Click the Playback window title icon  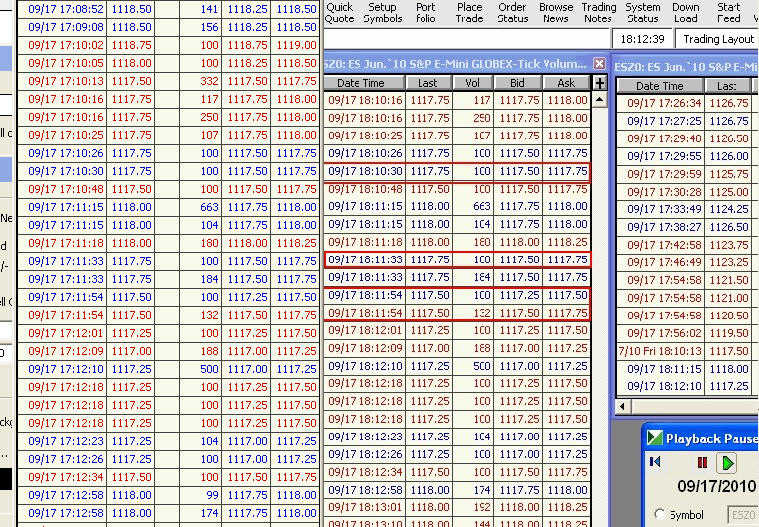click(654, 438)
